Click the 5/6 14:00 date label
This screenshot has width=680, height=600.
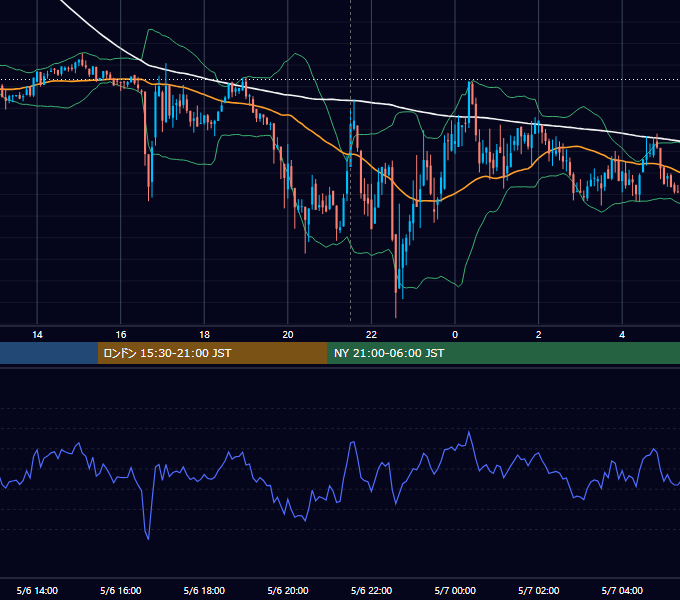(x=37, y=590)
